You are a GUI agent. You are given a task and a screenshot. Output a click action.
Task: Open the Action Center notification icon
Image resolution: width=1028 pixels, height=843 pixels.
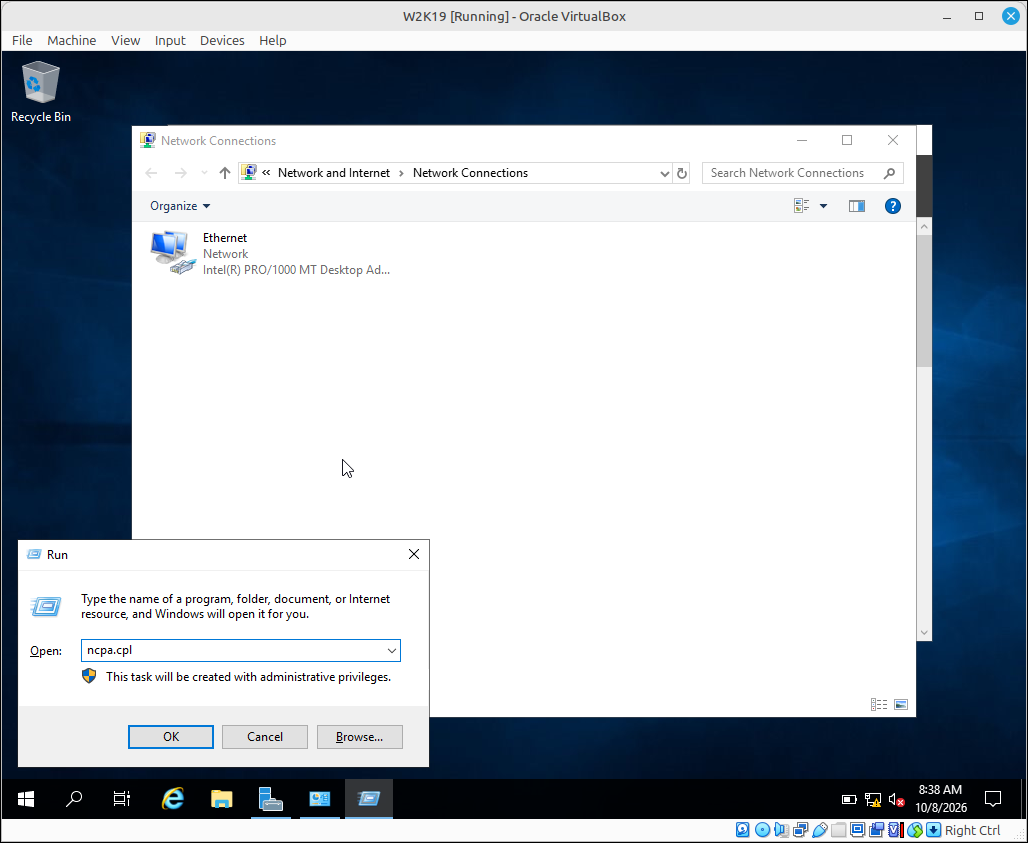(993, 798)
